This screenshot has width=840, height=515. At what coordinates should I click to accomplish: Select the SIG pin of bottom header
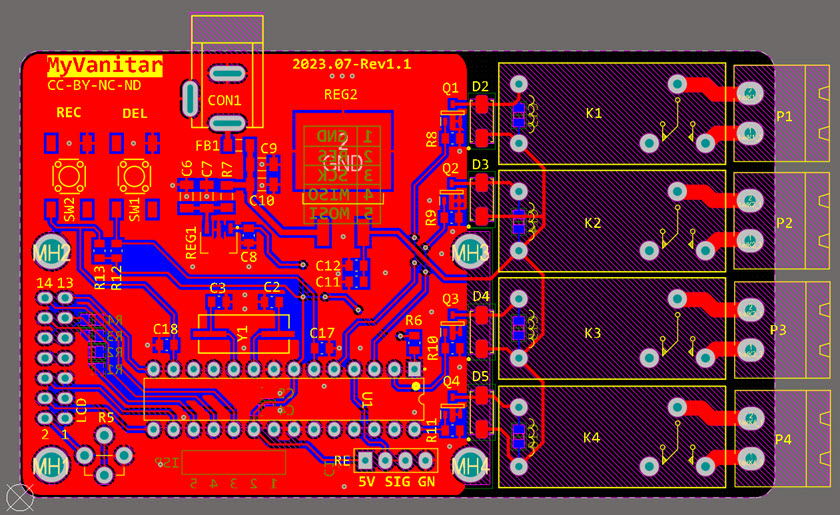[397, 482]
